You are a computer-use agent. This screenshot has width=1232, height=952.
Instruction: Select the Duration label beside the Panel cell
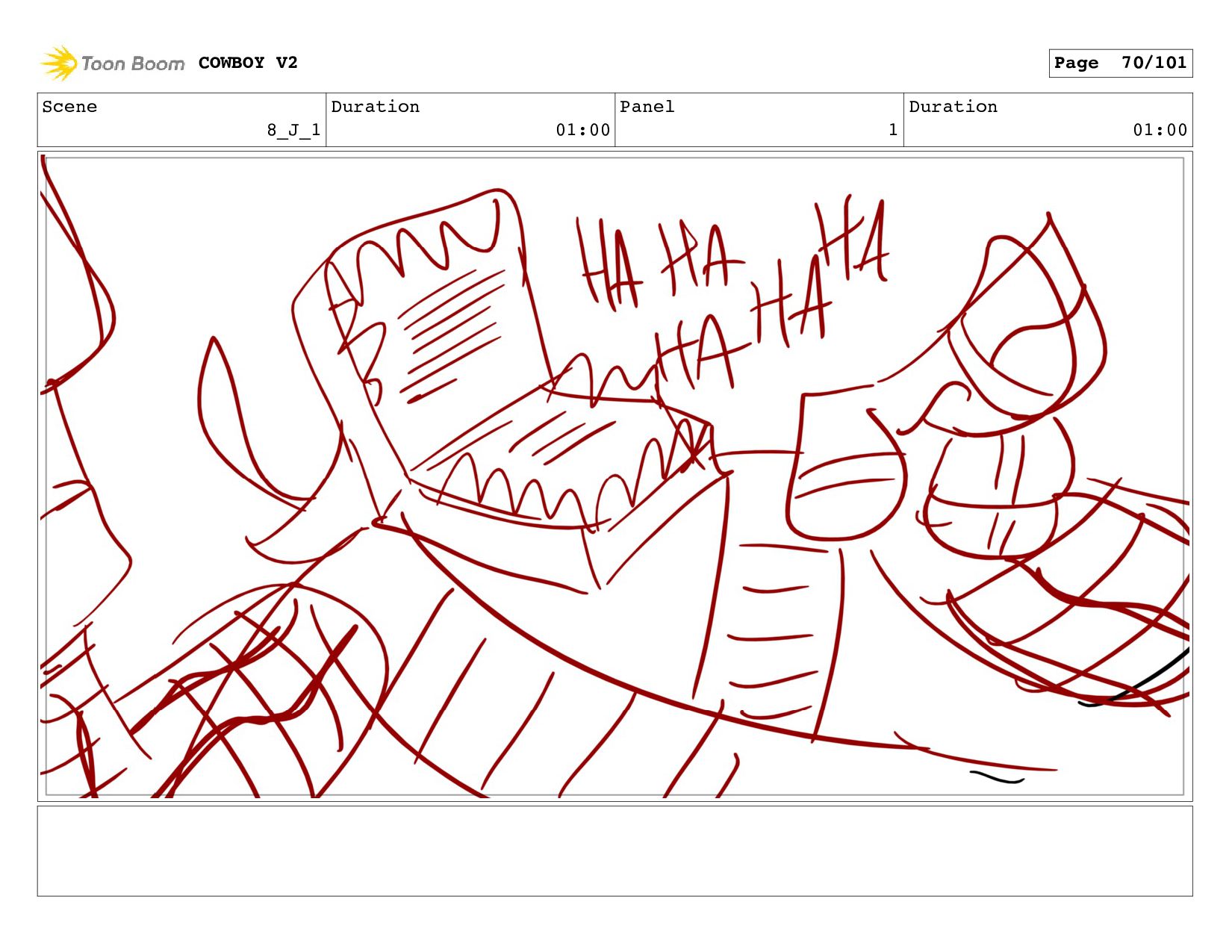(953, 107)
